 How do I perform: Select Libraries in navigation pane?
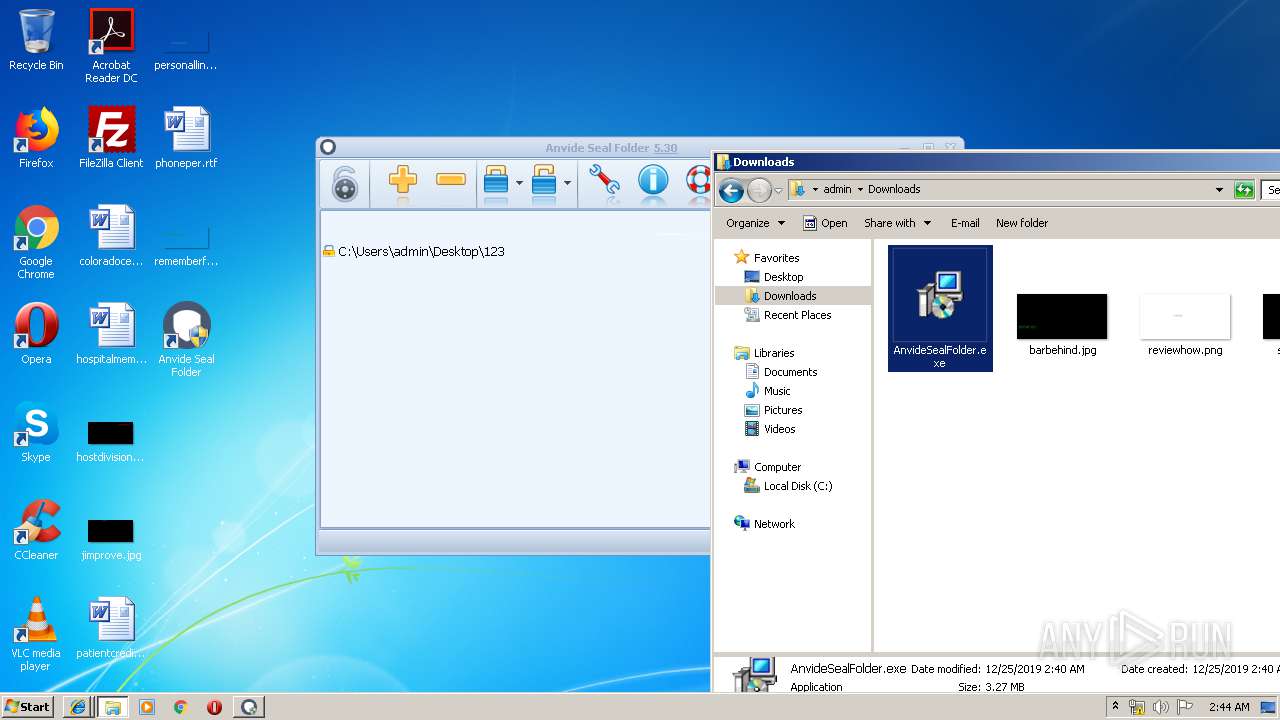point(764,353)
